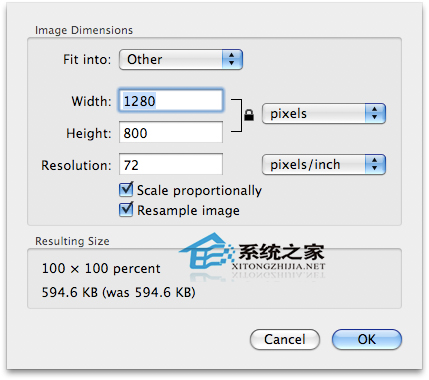Click the Resolution field showing 72
Screen dimensions: 429x380
pos(171,164)
